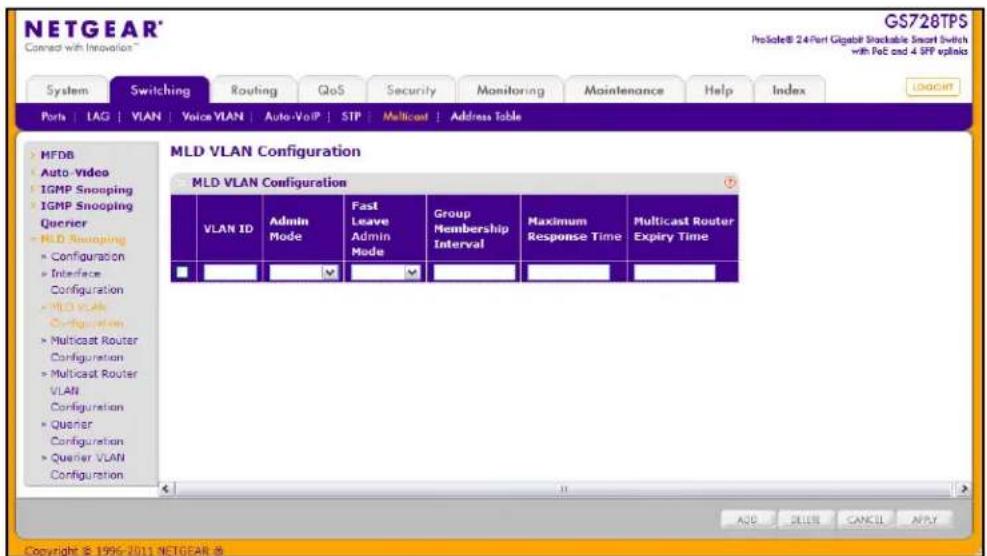Screen dimensions: 987x556
Task: Open the STP submenu
Action: [351, 116]
